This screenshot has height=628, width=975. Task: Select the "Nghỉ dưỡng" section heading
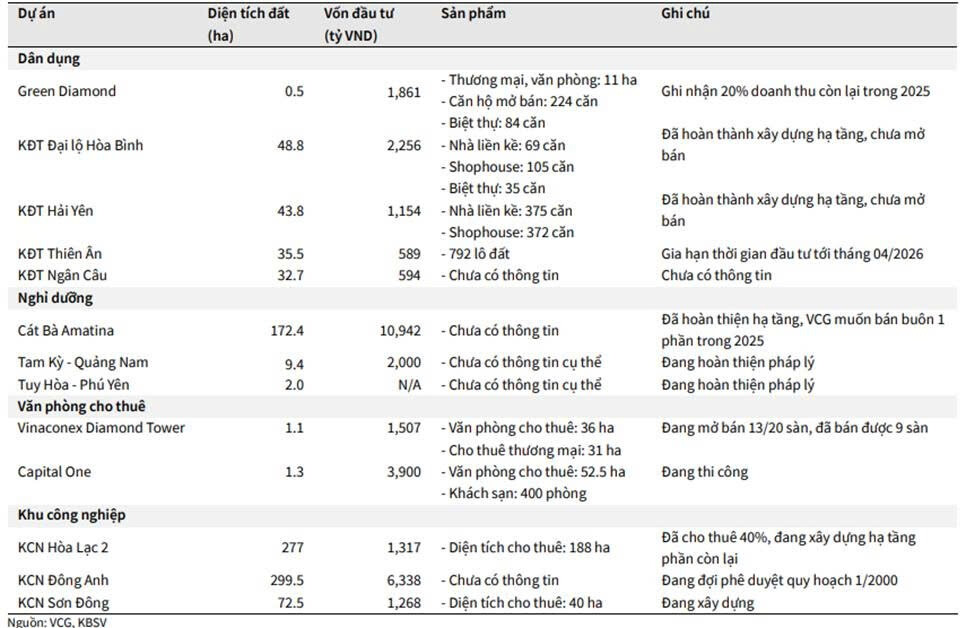(57, 297)
